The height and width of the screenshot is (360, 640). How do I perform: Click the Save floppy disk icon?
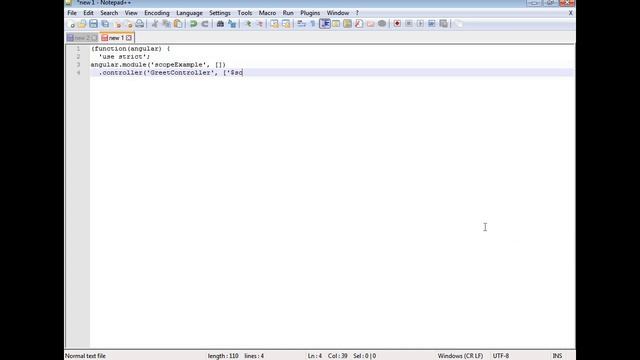point(93,24)
